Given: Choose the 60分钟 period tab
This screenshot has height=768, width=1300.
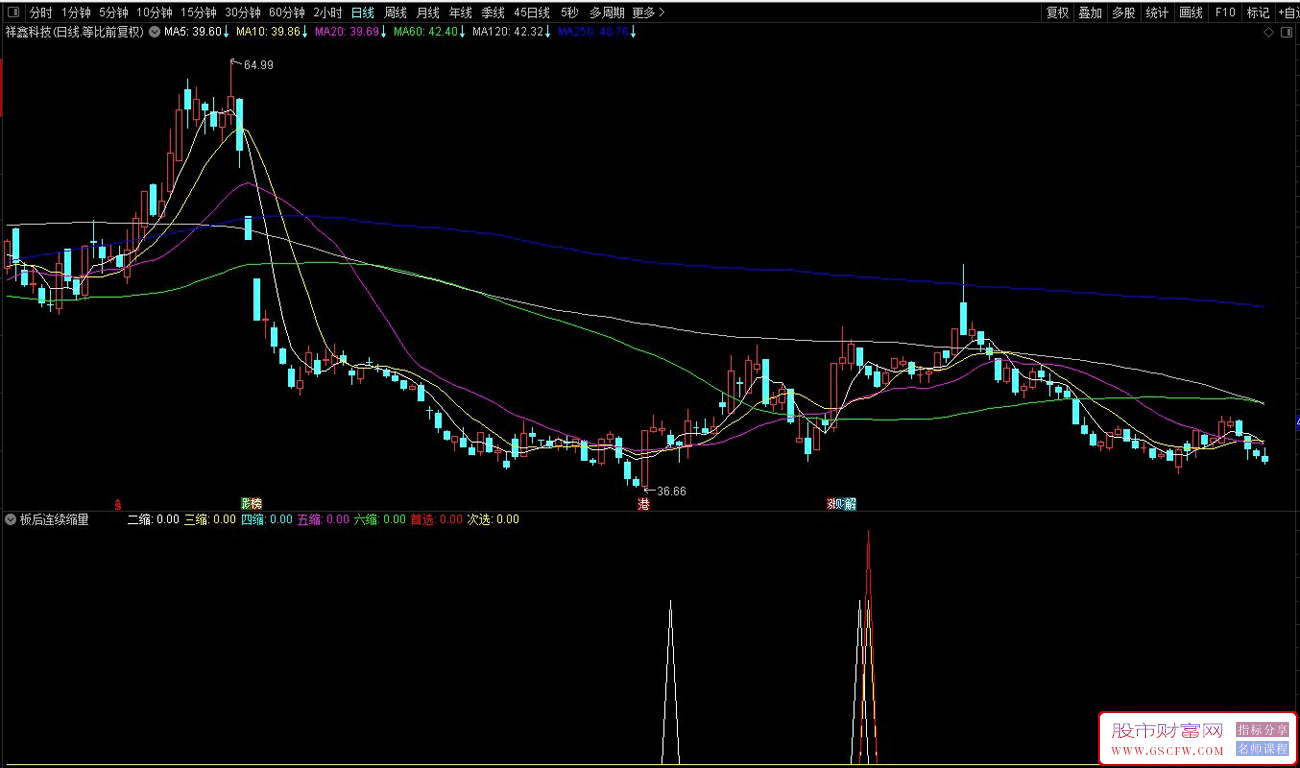Looking at the screenshot, I should point(286,13).
